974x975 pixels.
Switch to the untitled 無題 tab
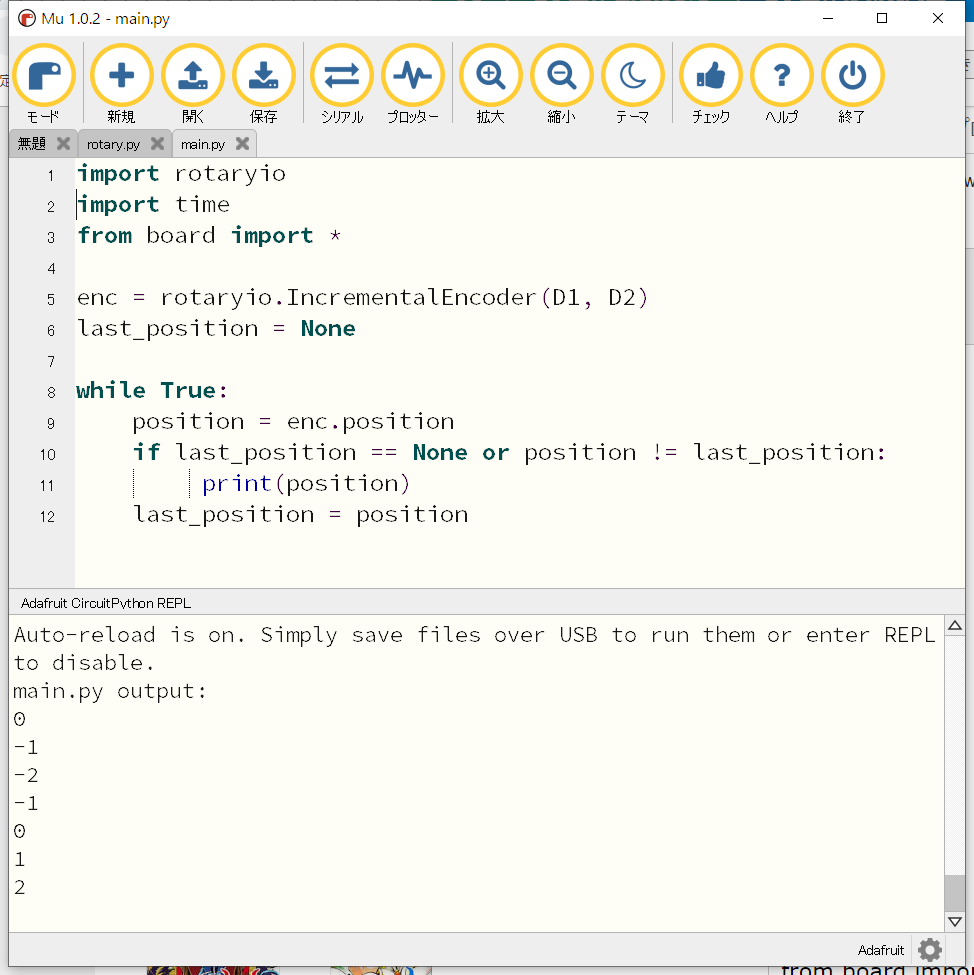32,144
